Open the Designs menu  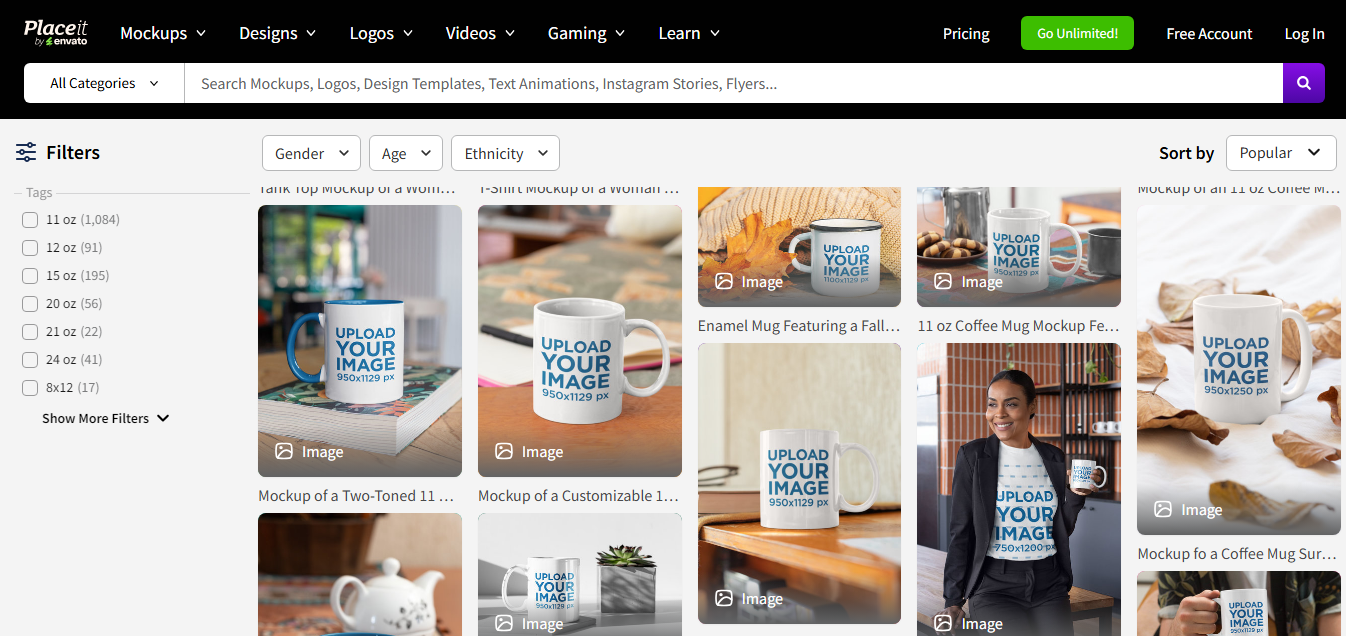tap(277, 33)
